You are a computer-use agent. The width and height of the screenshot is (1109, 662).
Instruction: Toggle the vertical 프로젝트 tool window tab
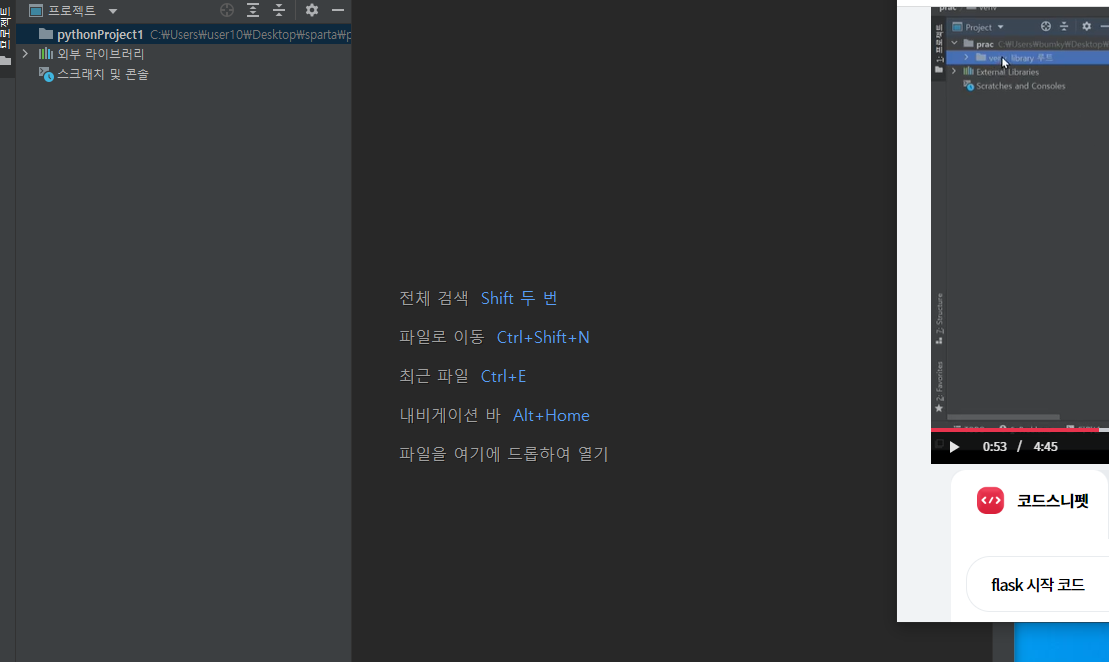coord(6,35)
